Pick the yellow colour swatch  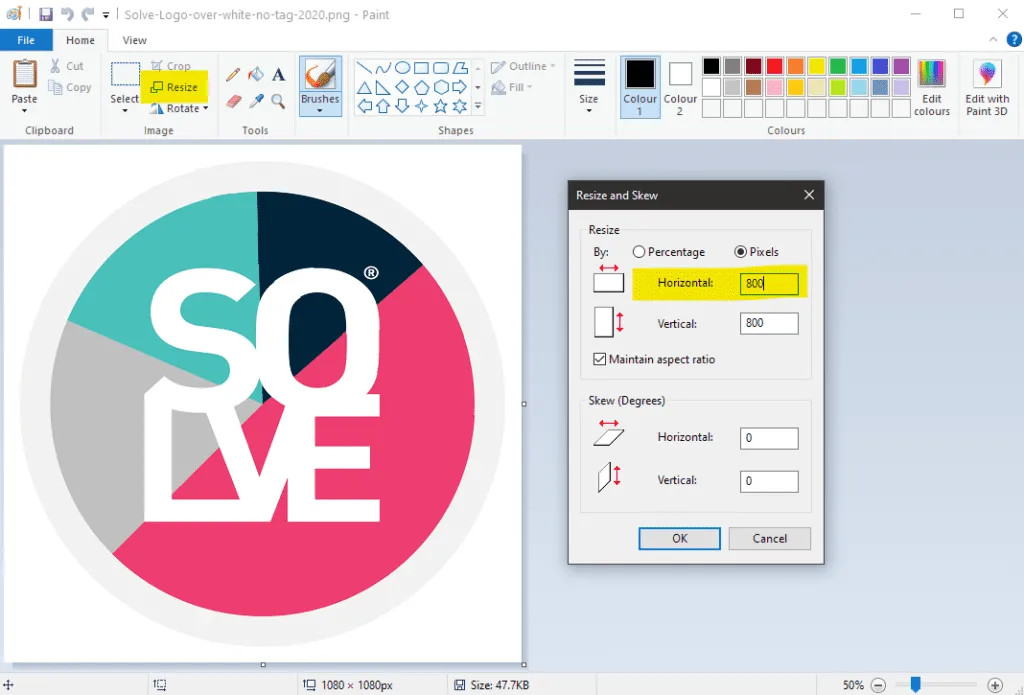pyautogui.click(x=816, y=66)
